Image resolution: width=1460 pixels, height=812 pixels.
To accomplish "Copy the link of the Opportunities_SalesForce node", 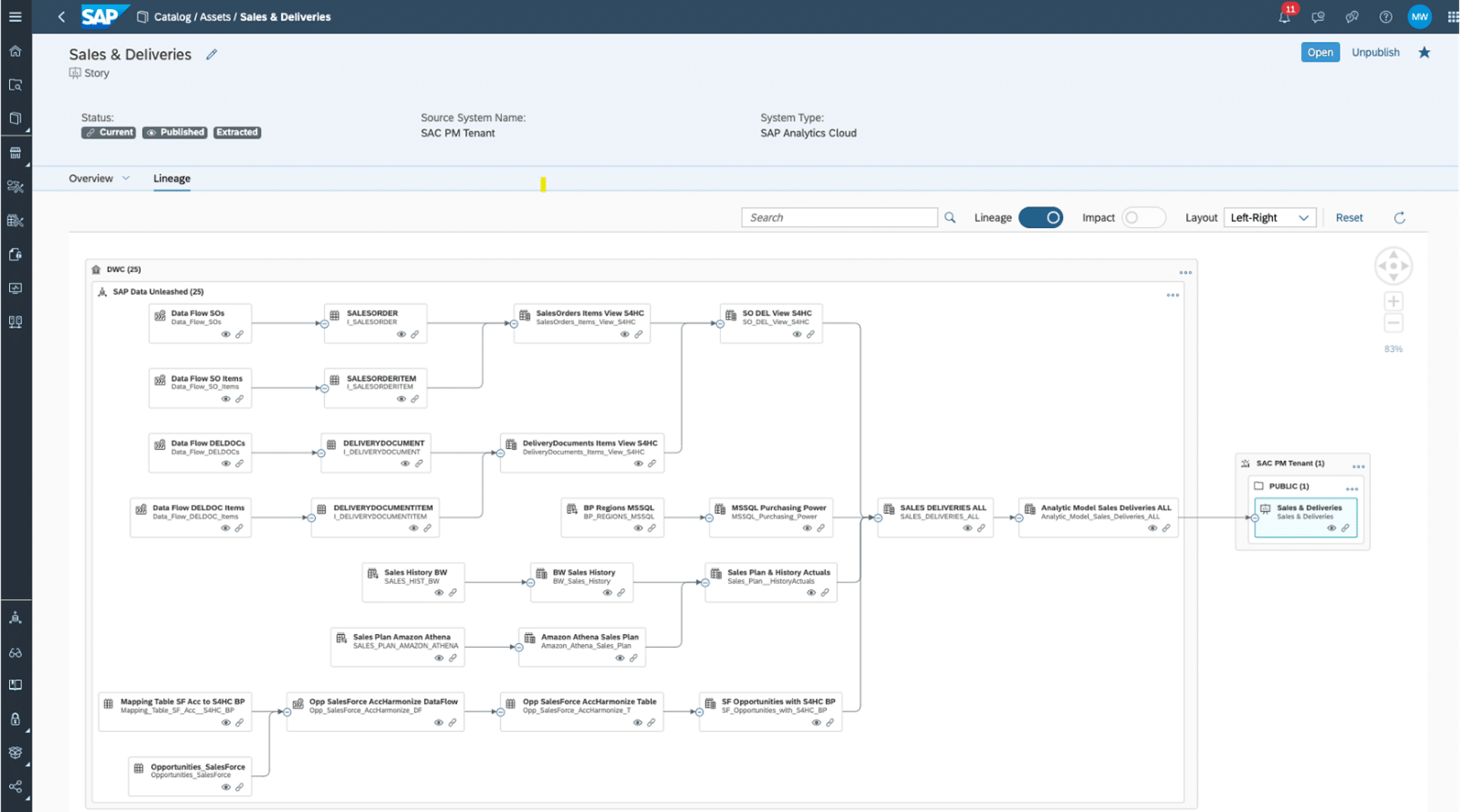I will coord(240,788).
